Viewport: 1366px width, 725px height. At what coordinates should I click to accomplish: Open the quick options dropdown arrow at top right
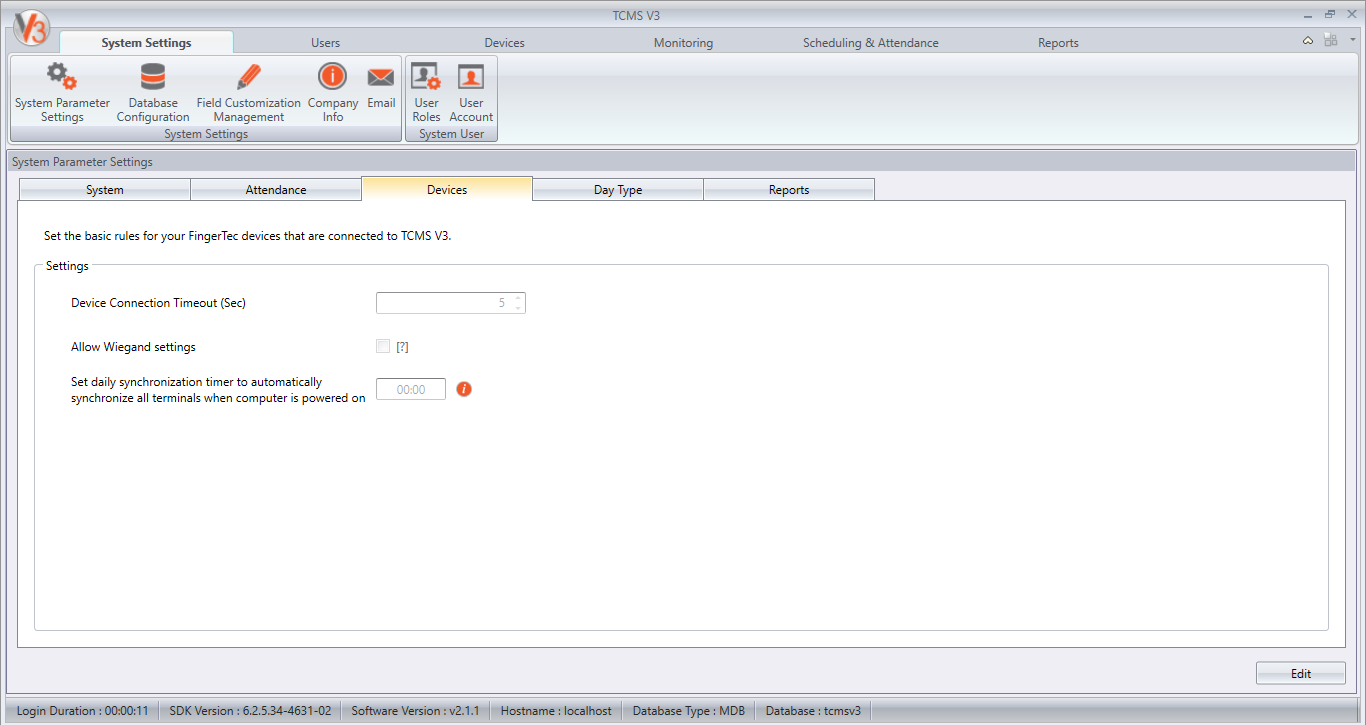1353,40
